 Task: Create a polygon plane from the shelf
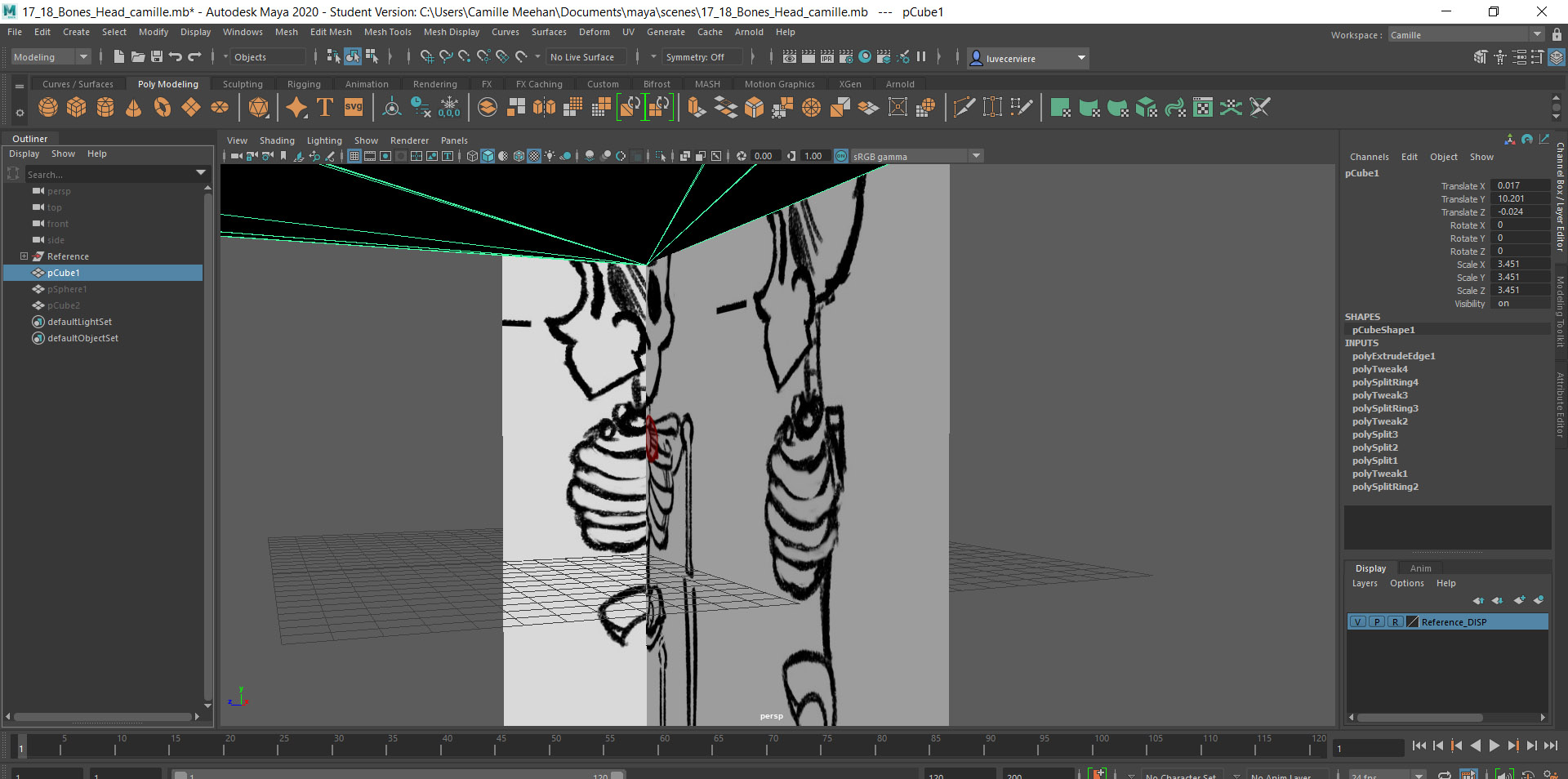pos(191,107)
